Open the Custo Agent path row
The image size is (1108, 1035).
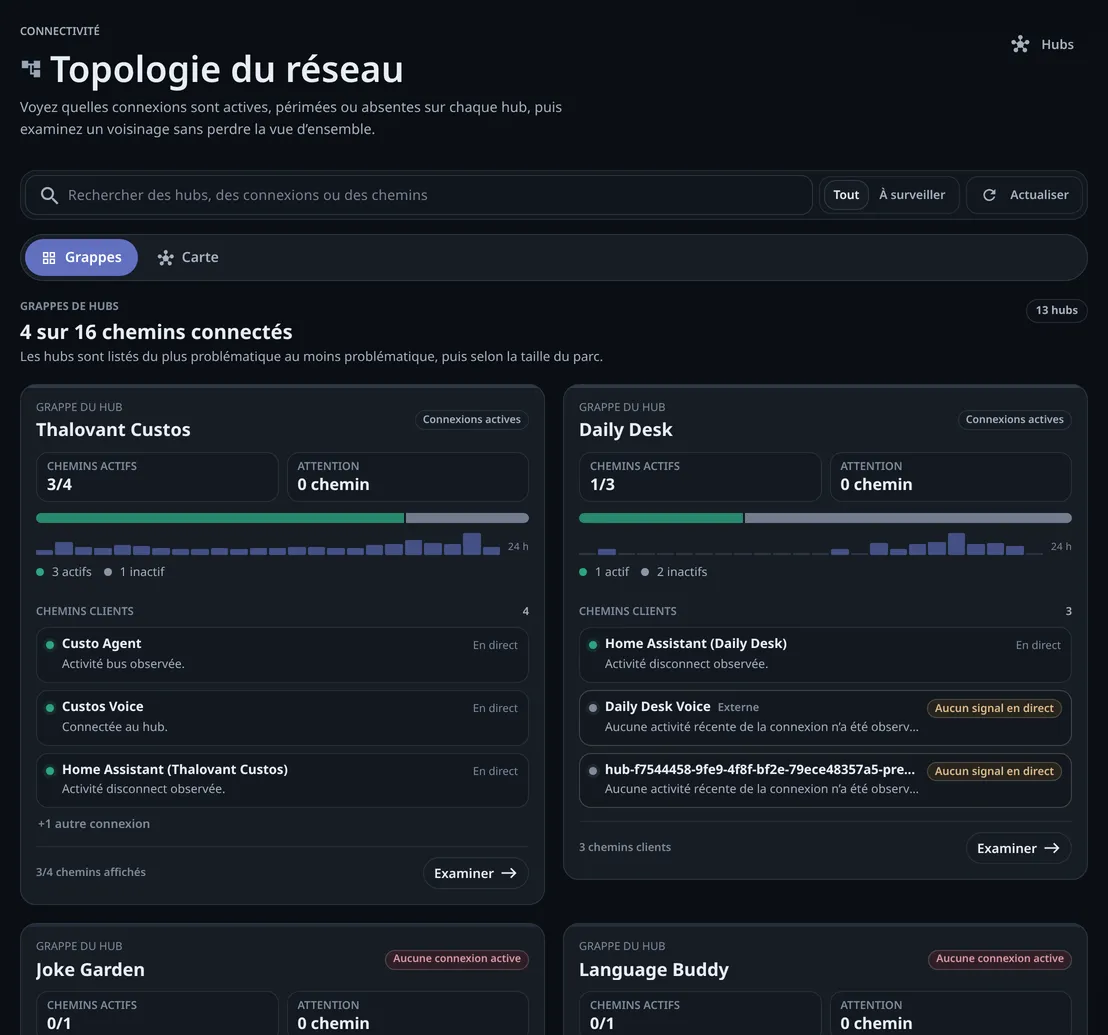(282, 654)
